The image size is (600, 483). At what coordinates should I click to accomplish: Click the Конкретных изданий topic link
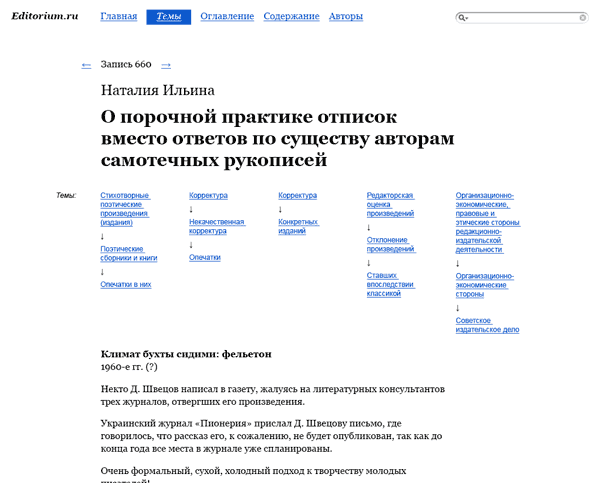(x=298, y=226)
